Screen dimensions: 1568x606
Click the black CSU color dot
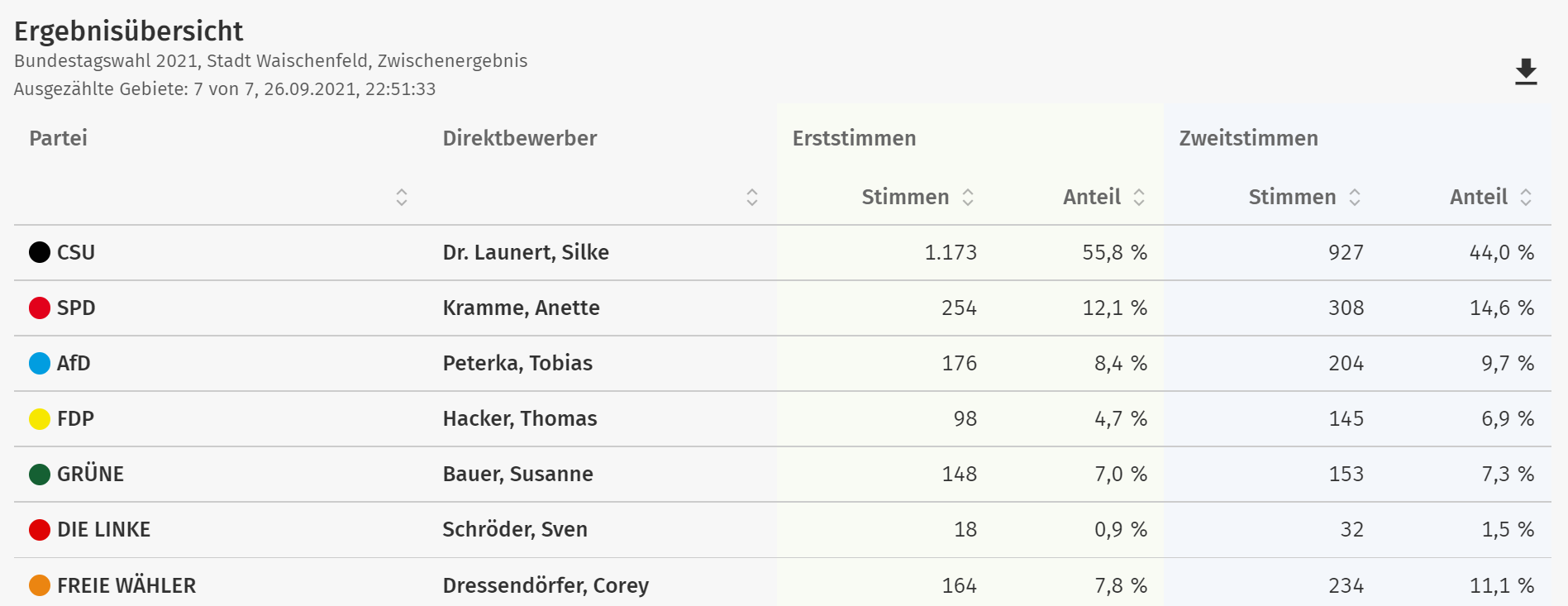(40, 252)
